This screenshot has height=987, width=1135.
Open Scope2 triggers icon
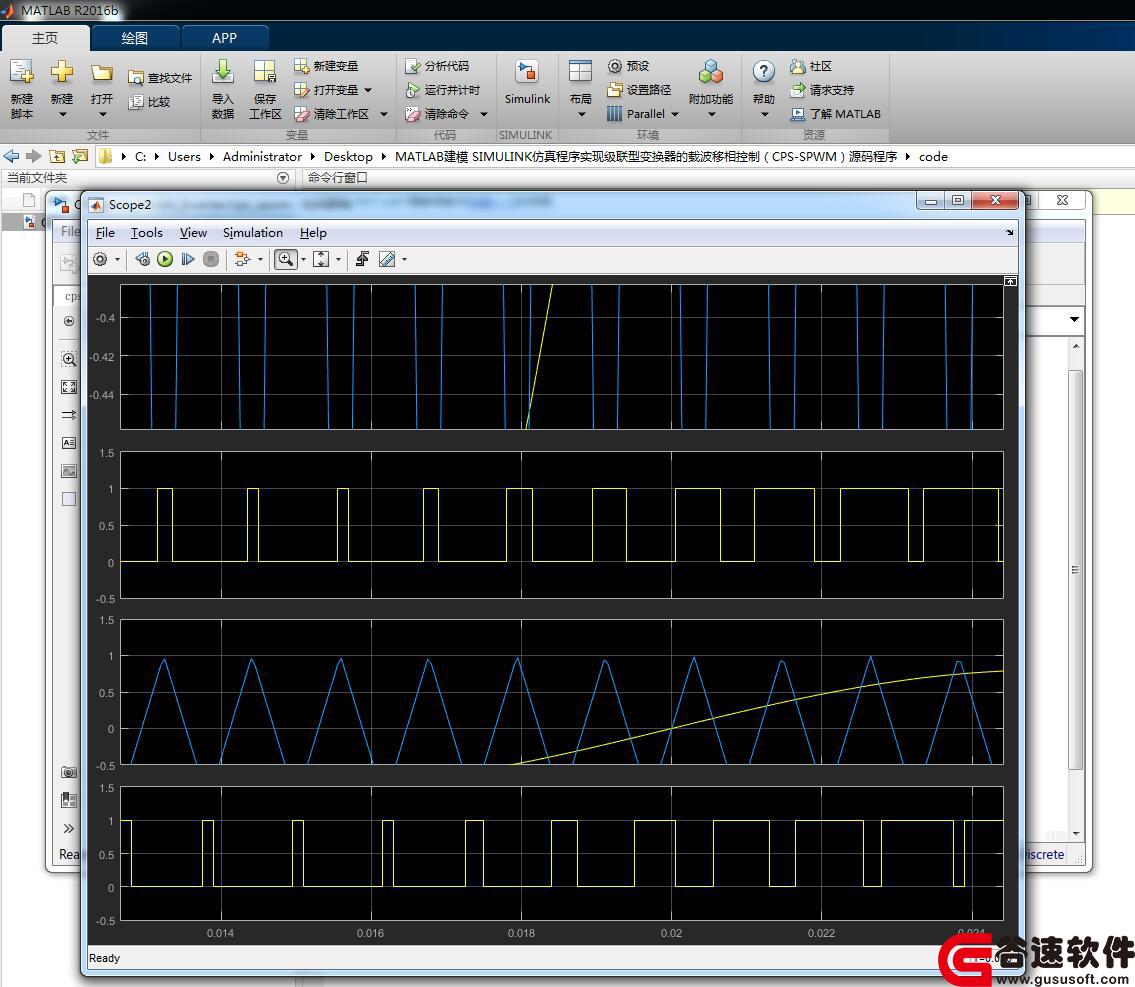[x=363, y=259]
